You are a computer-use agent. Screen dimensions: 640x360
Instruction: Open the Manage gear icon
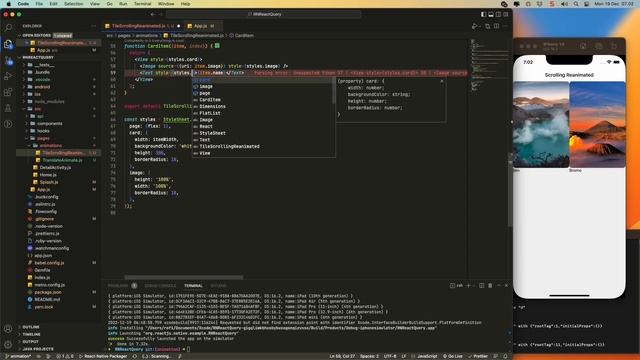tap(8, 345)
